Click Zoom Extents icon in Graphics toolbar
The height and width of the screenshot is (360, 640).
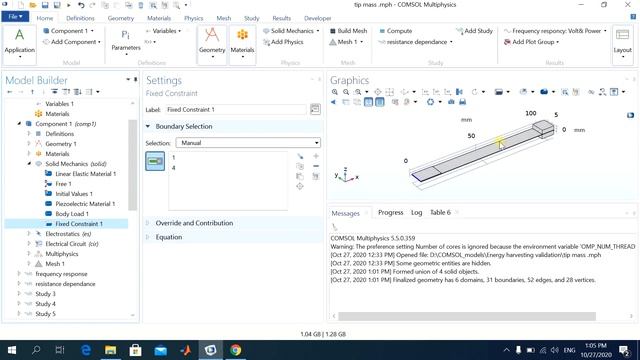tap(378, 92)
